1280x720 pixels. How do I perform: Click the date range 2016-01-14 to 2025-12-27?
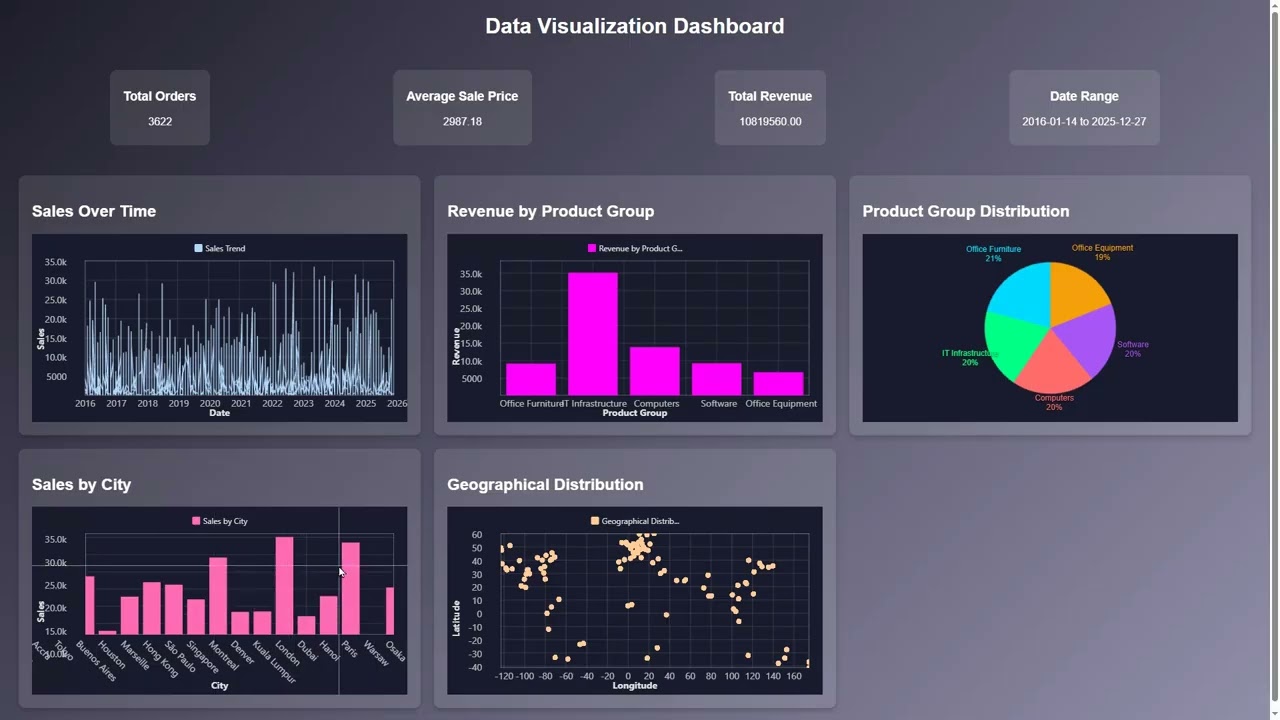tap(1084, 121)
